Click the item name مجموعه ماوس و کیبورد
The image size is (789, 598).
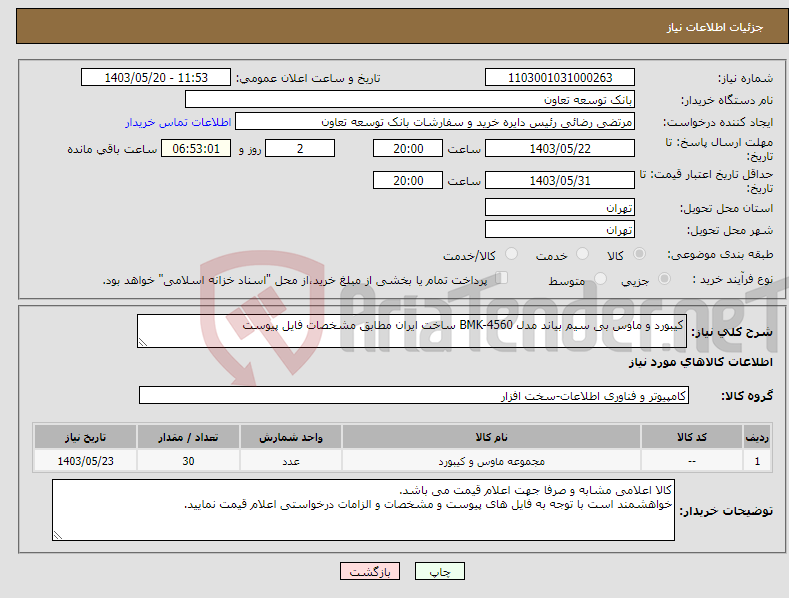[x=491, y=461]
